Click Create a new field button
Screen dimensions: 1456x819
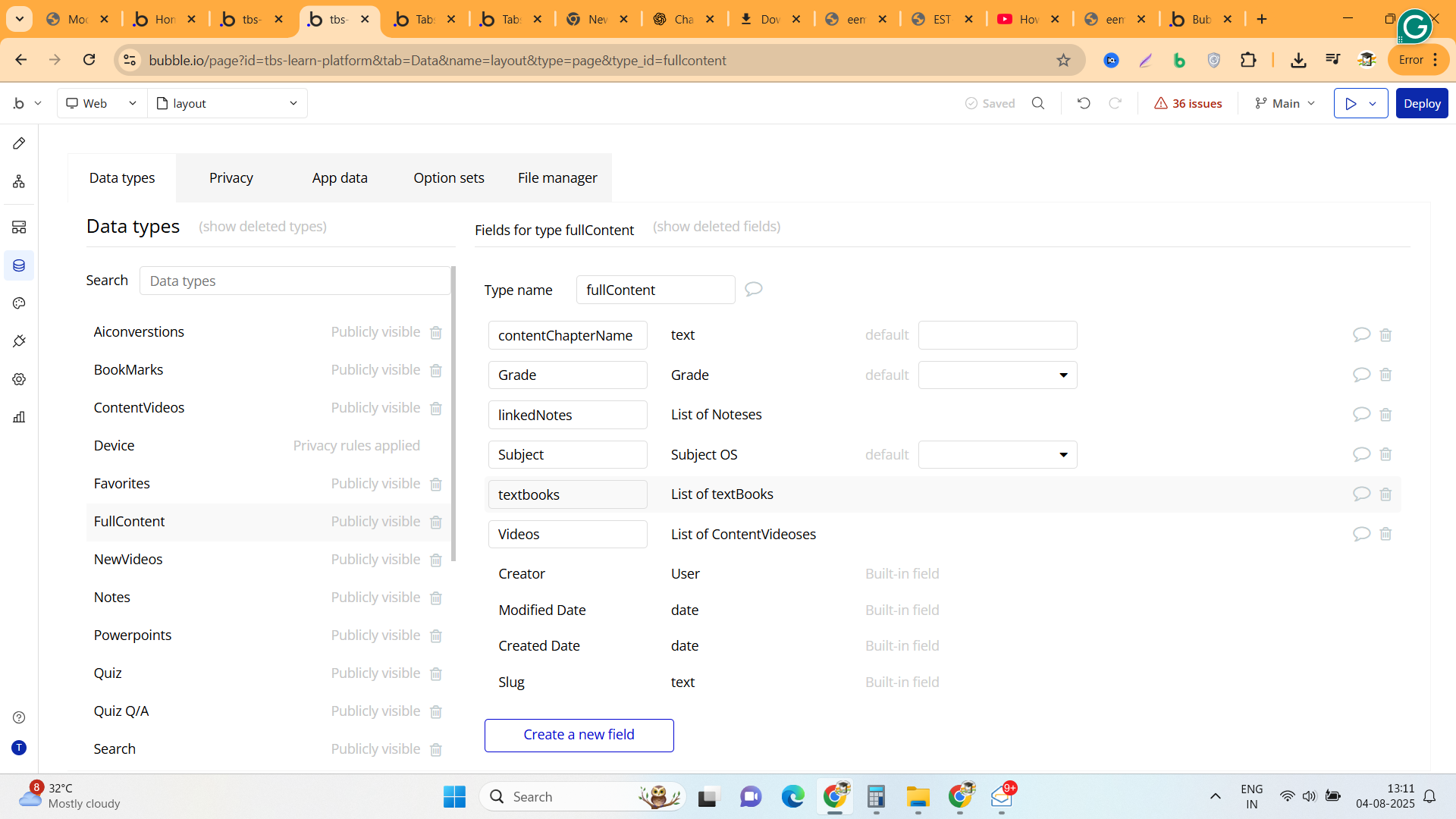coord(579,735)
